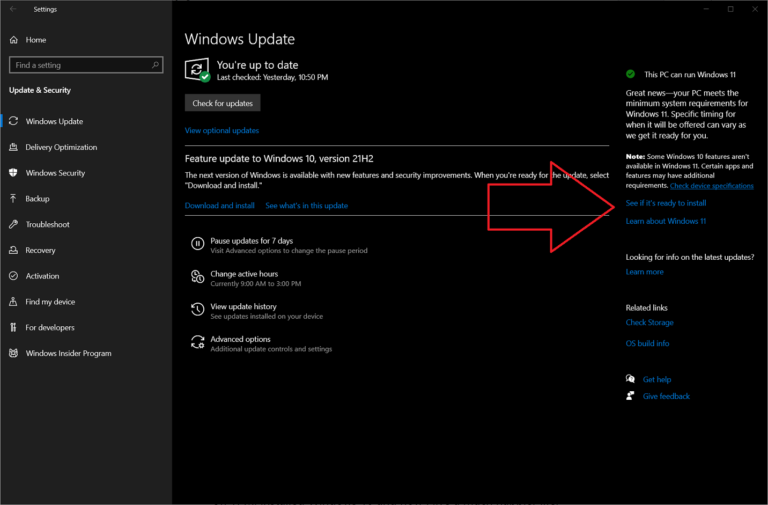This screenshot has height=505, width=768.
Task: Go to Windows Security section
Action: [55, 173]
